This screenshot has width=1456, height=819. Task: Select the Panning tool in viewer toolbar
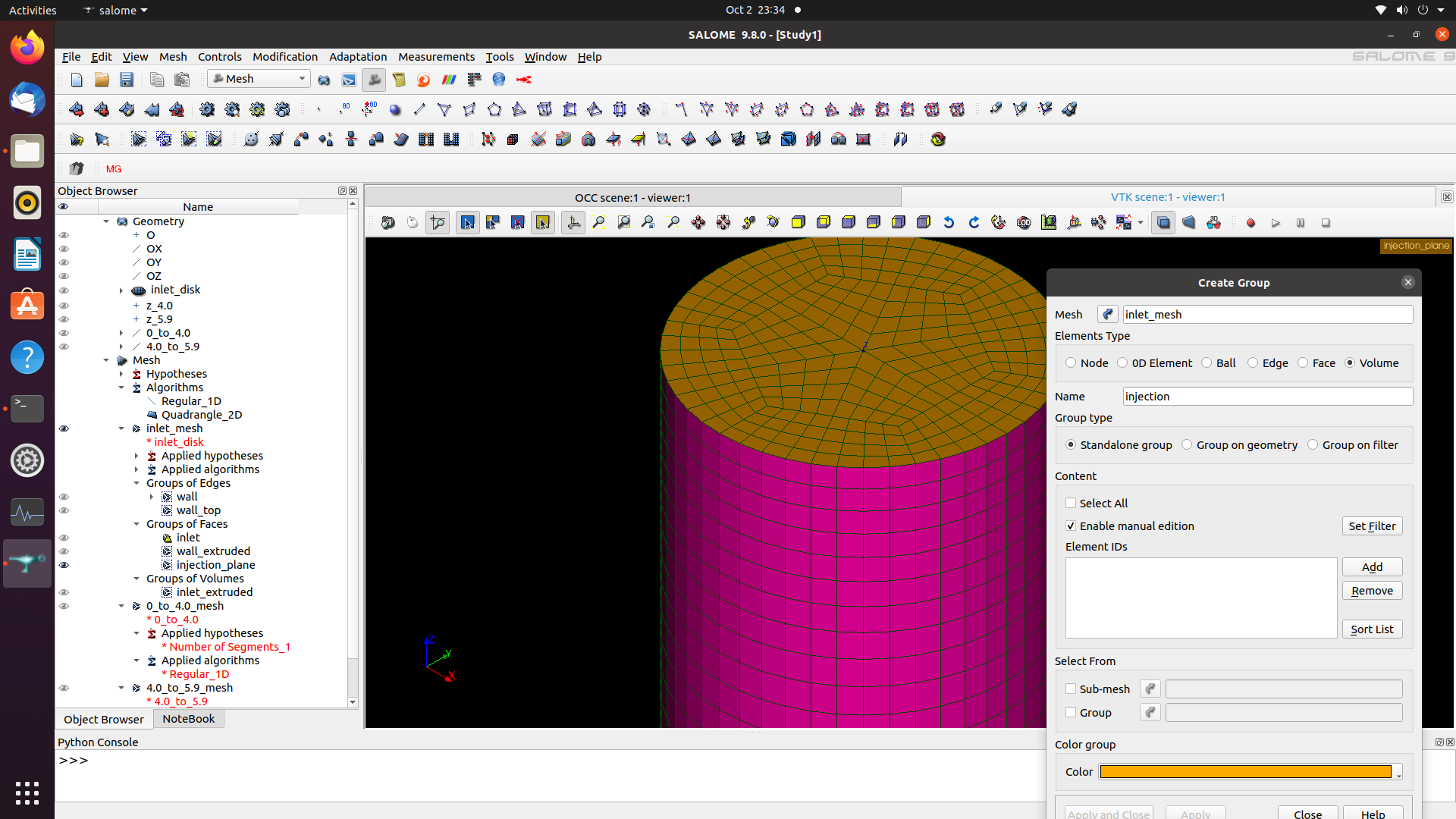click(x=698, y=223)
